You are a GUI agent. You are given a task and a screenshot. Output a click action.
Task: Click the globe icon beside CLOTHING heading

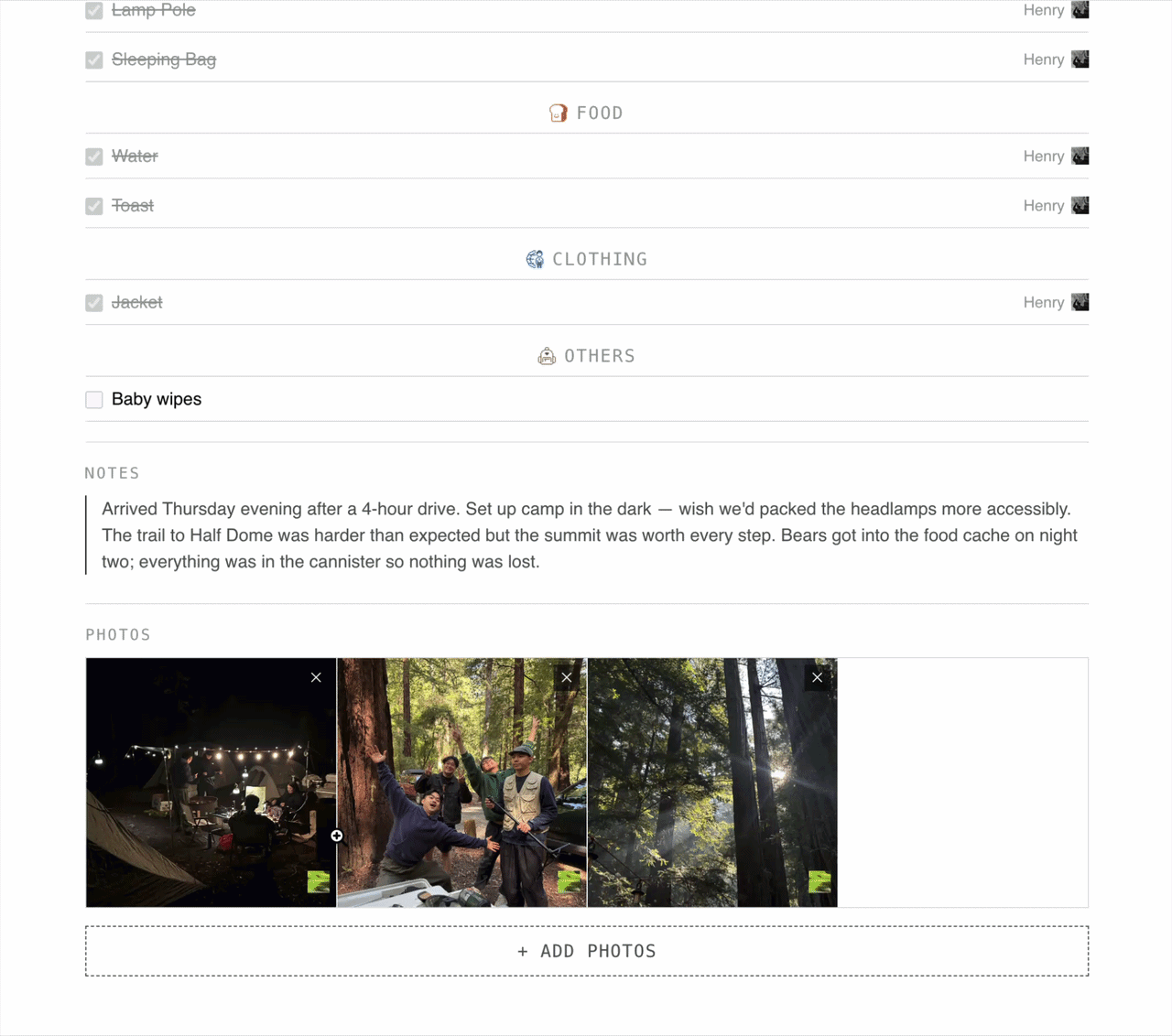tap(535, 260)
